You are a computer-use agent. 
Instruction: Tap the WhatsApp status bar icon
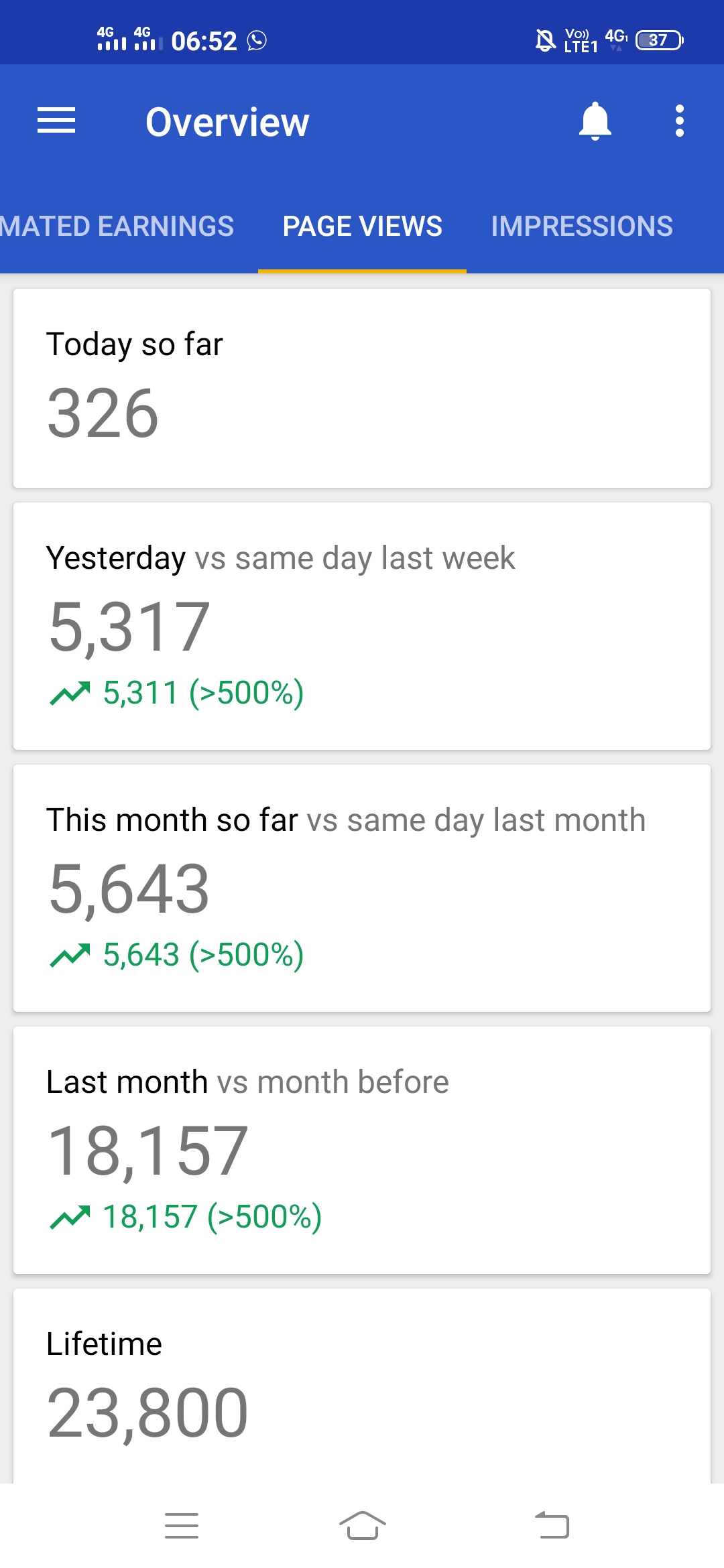[x=257, y=41]
